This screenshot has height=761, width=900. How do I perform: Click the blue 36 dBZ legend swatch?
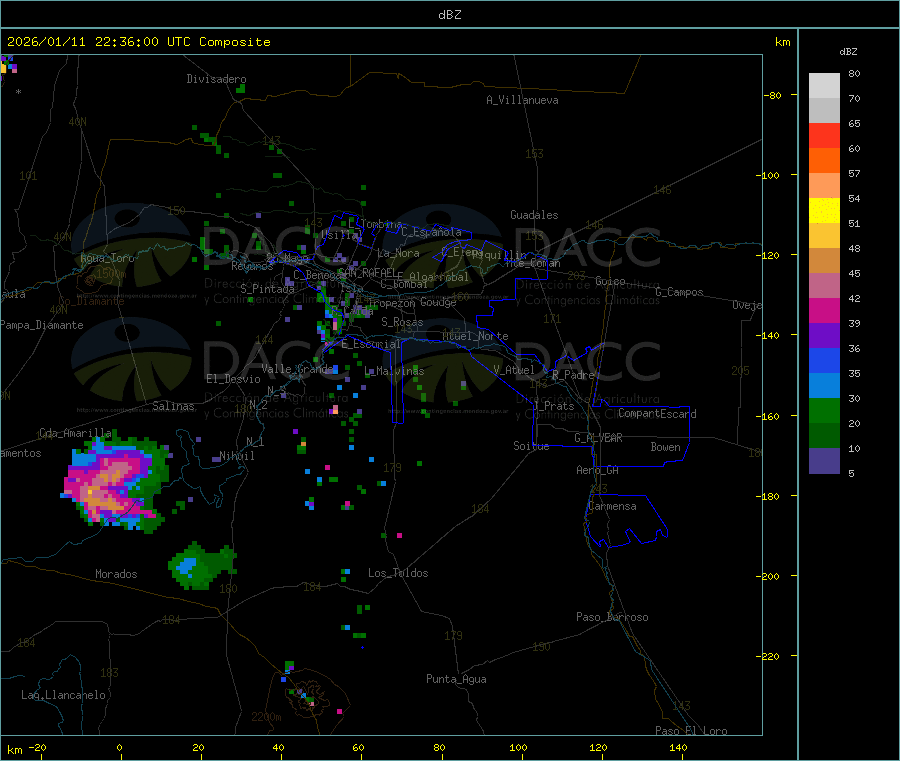pyautogui.click(x=824, y=360)
